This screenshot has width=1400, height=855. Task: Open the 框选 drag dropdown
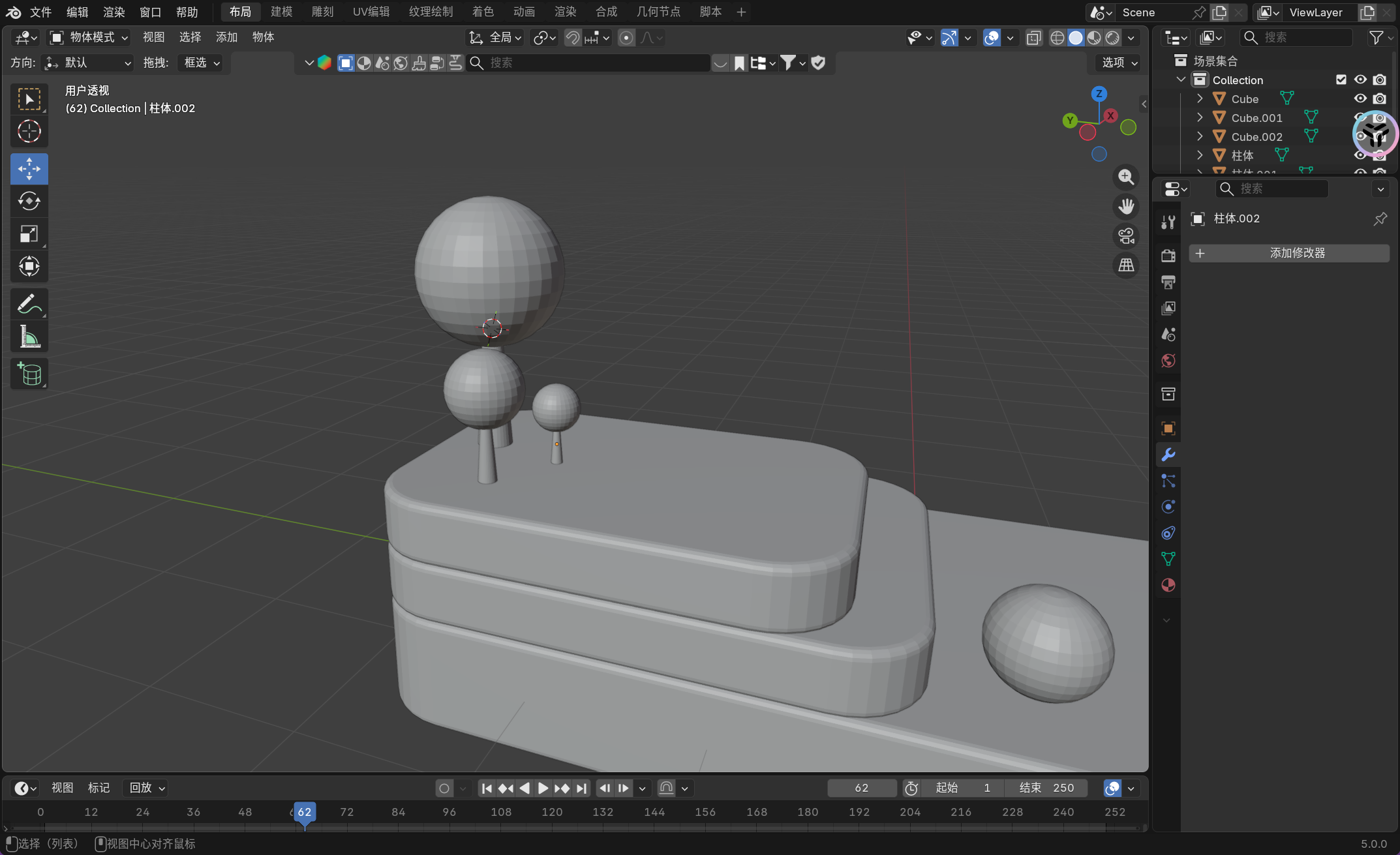pos(201,63)
